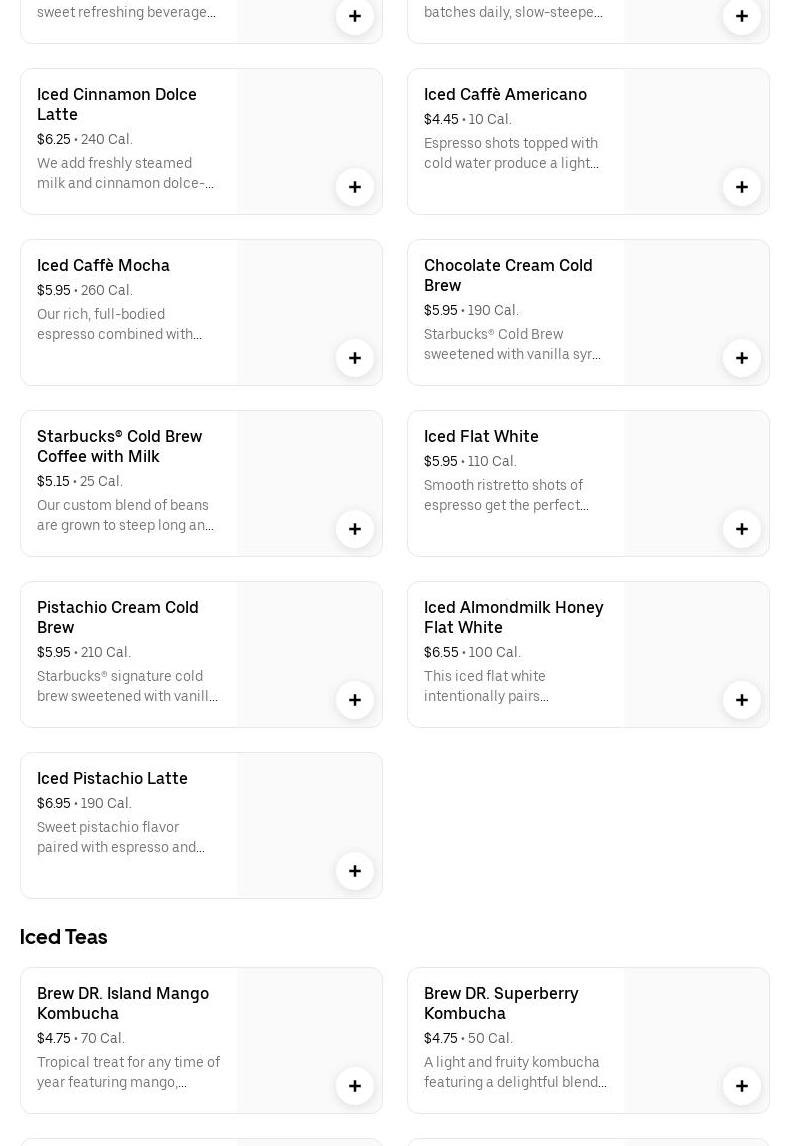Add Island Mango Kombucha to cart
This screenshot has width=804, height=1146.
pyautogui.click(x=355, y=1086)
